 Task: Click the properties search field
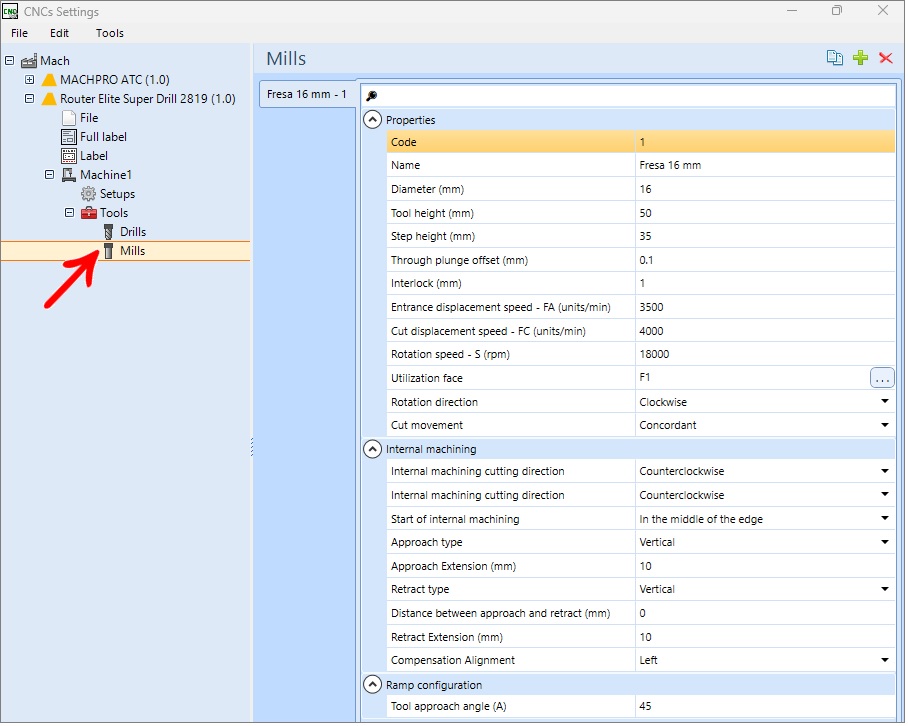click(x=628, y=96)
